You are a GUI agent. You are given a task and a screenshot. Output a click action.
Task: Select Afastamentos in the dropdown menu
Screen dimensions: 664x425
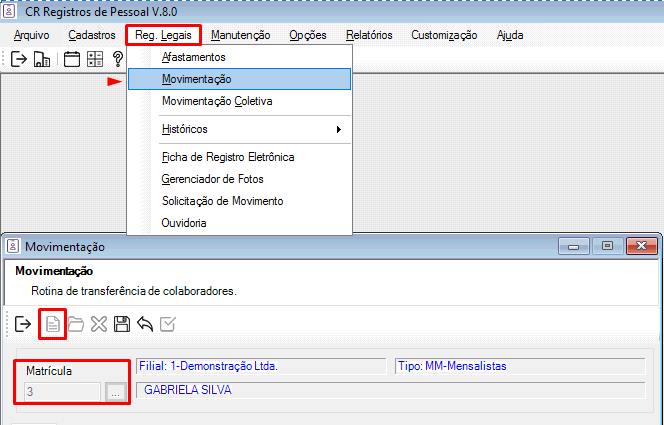(240, 57)
